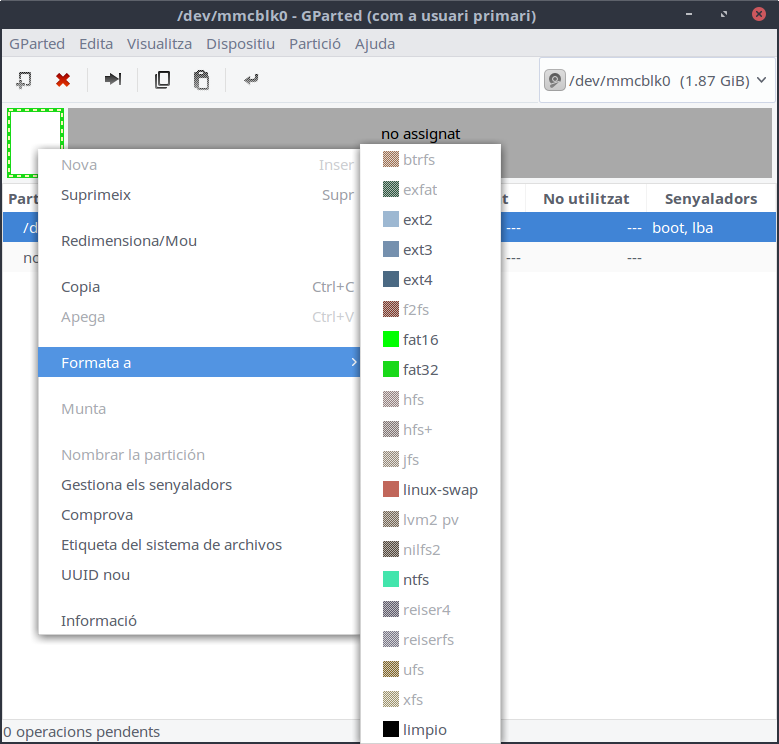Click the new partition toolbar icon
Viewport: 779px width, 744px height.
click(x=24, y=79)
